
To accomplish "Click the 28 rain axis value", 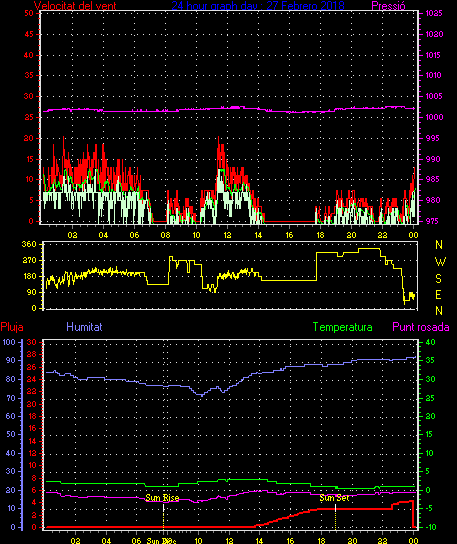I will pos(32,355).
